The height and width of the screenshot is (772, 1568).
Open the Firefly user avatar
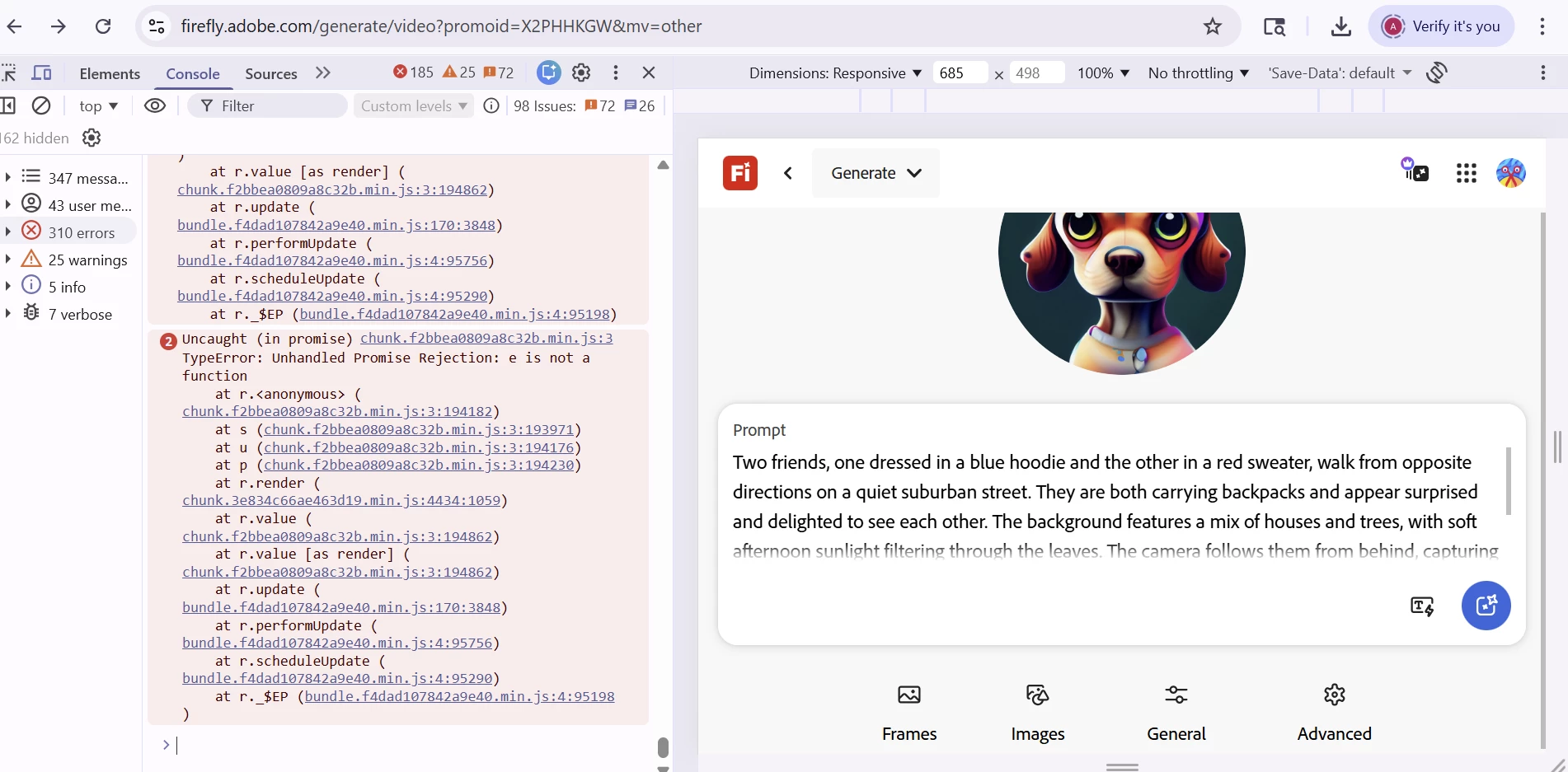(x=1511, y=173)
